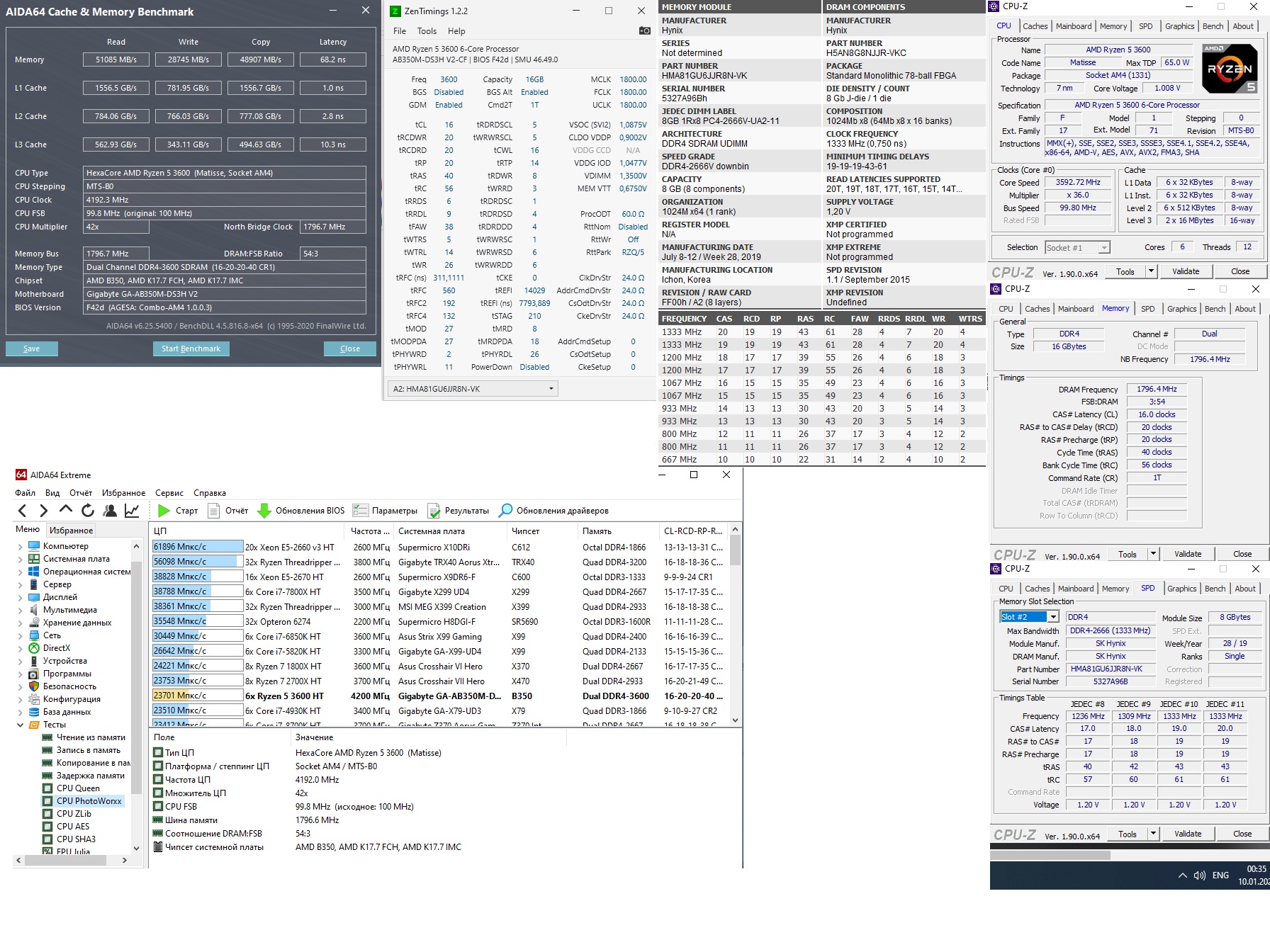Click the Tools button in the CPU-Z window showing the Memory tab
Screen dimensions: 1270x952
click(x=1127, y=555)
